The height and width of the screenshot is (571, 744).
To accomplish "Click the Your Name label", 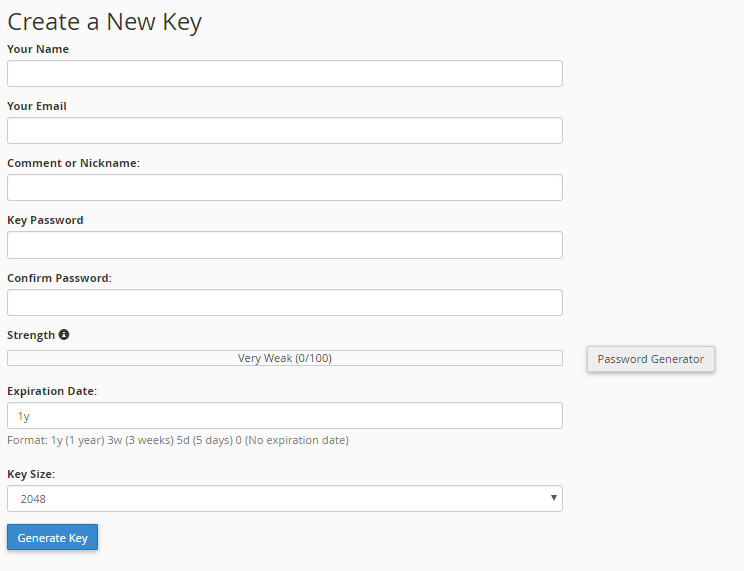I will point(38,49).
